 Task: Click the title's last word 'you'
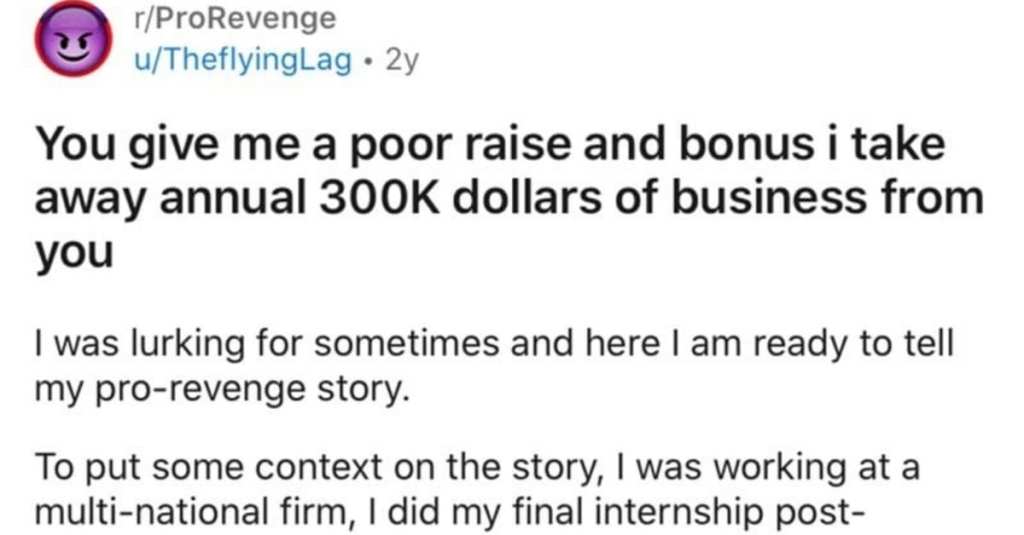point(74,254)
